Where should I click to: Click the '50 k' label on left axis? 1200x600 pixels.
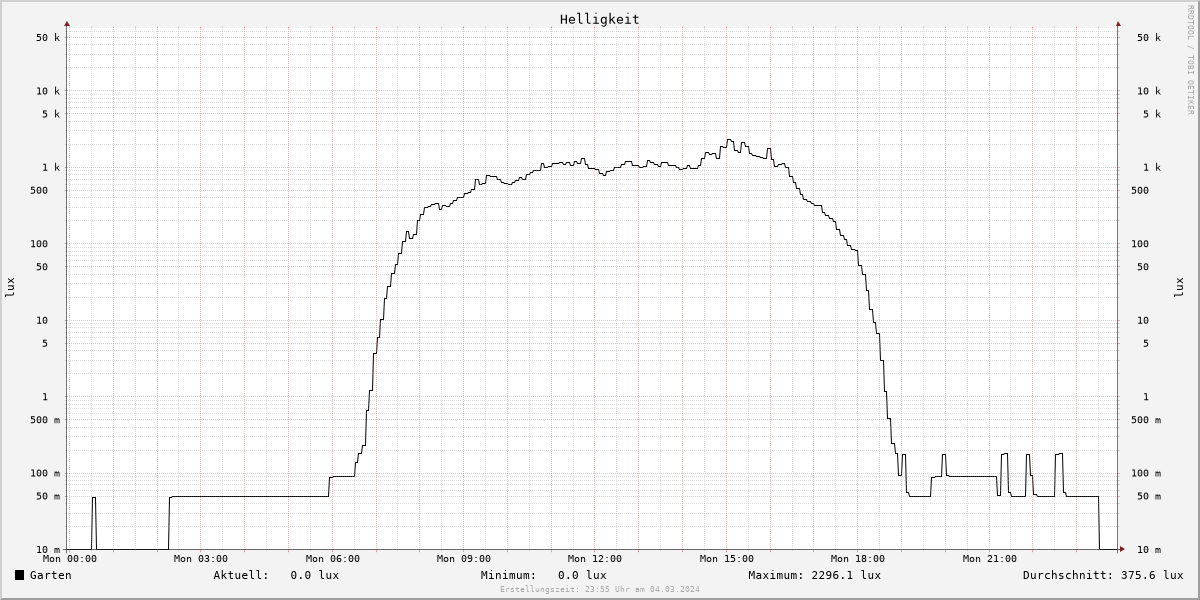click(48, 38)
